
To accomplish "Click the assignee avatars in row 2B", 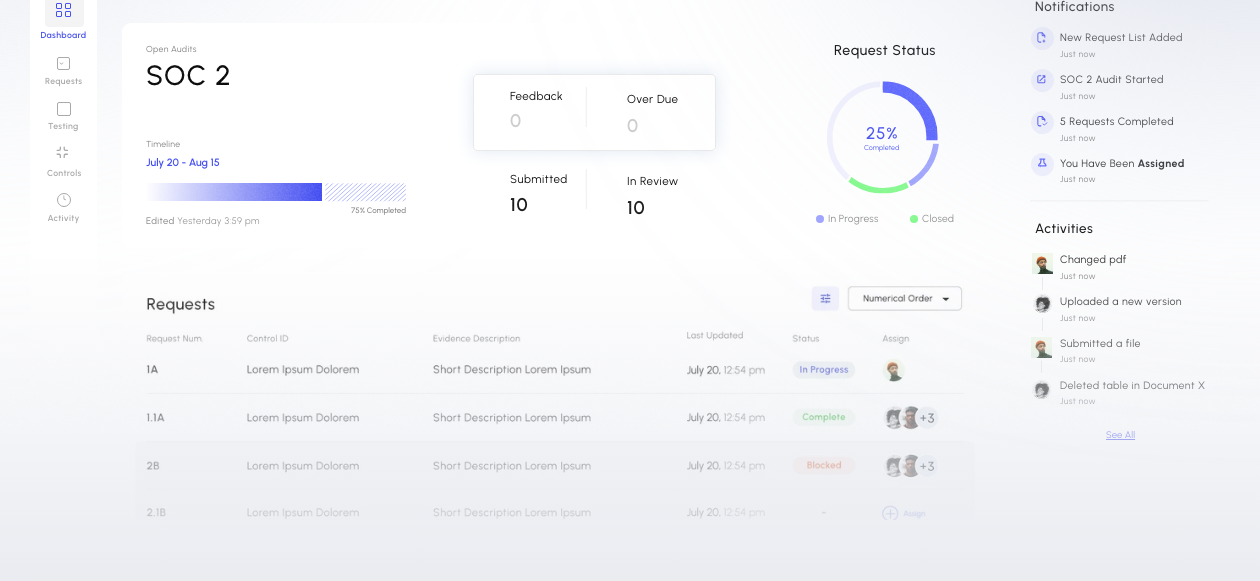I will tap(910, 466).
